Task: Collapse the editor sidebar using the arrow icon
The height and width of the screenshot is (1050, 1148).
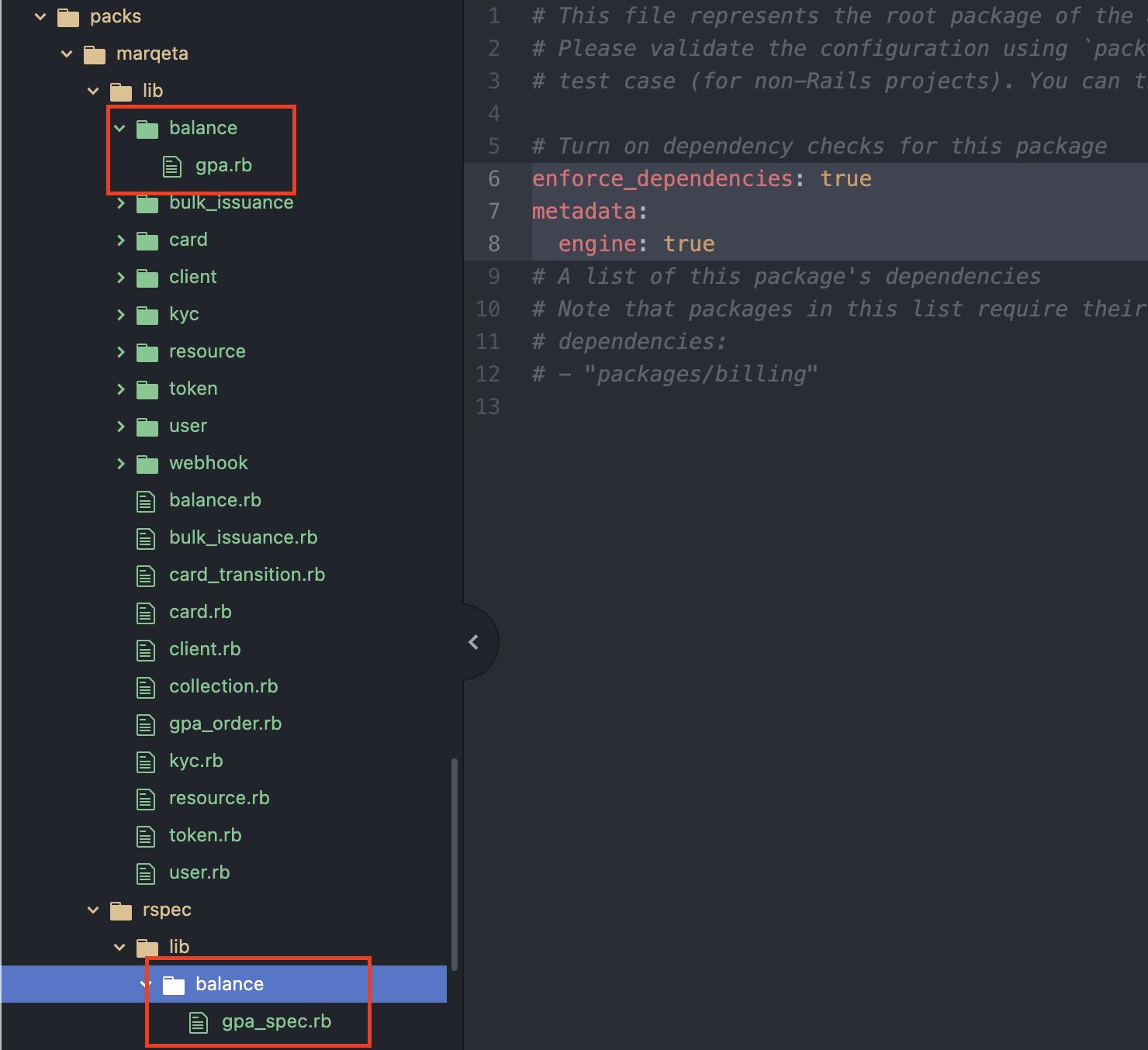Action: (x=474, y=641)
